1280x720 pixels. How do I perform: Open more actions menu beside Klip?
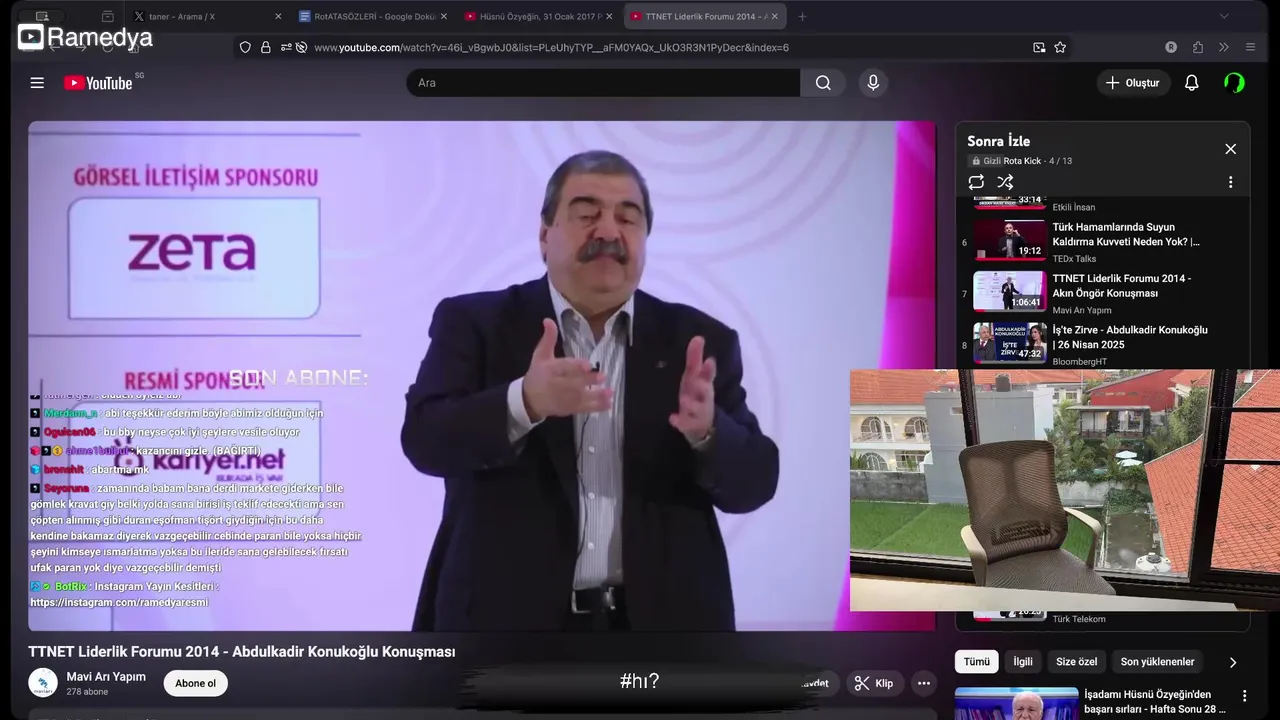coord(924,684)
